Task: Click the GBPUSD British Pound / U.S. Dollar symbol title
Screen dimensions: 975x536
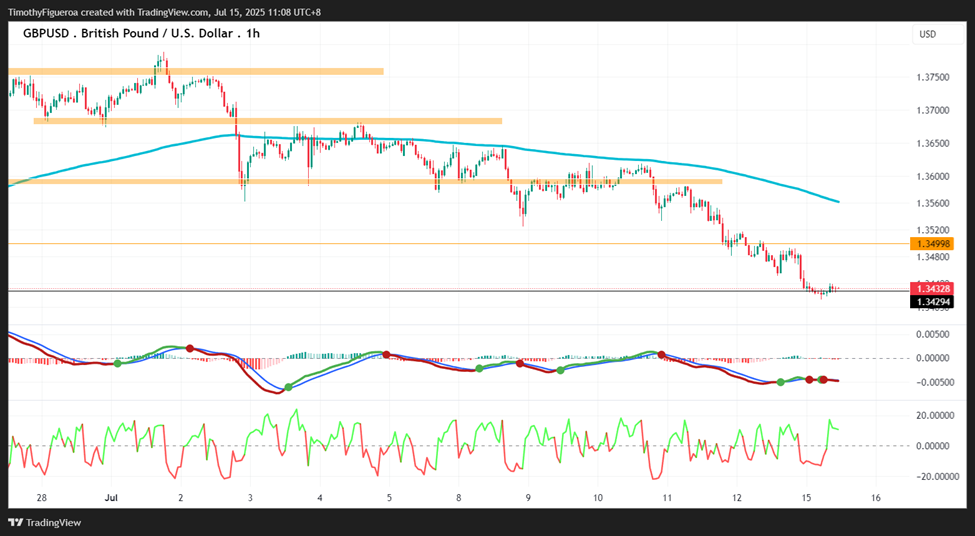Action: pos(141,34)
